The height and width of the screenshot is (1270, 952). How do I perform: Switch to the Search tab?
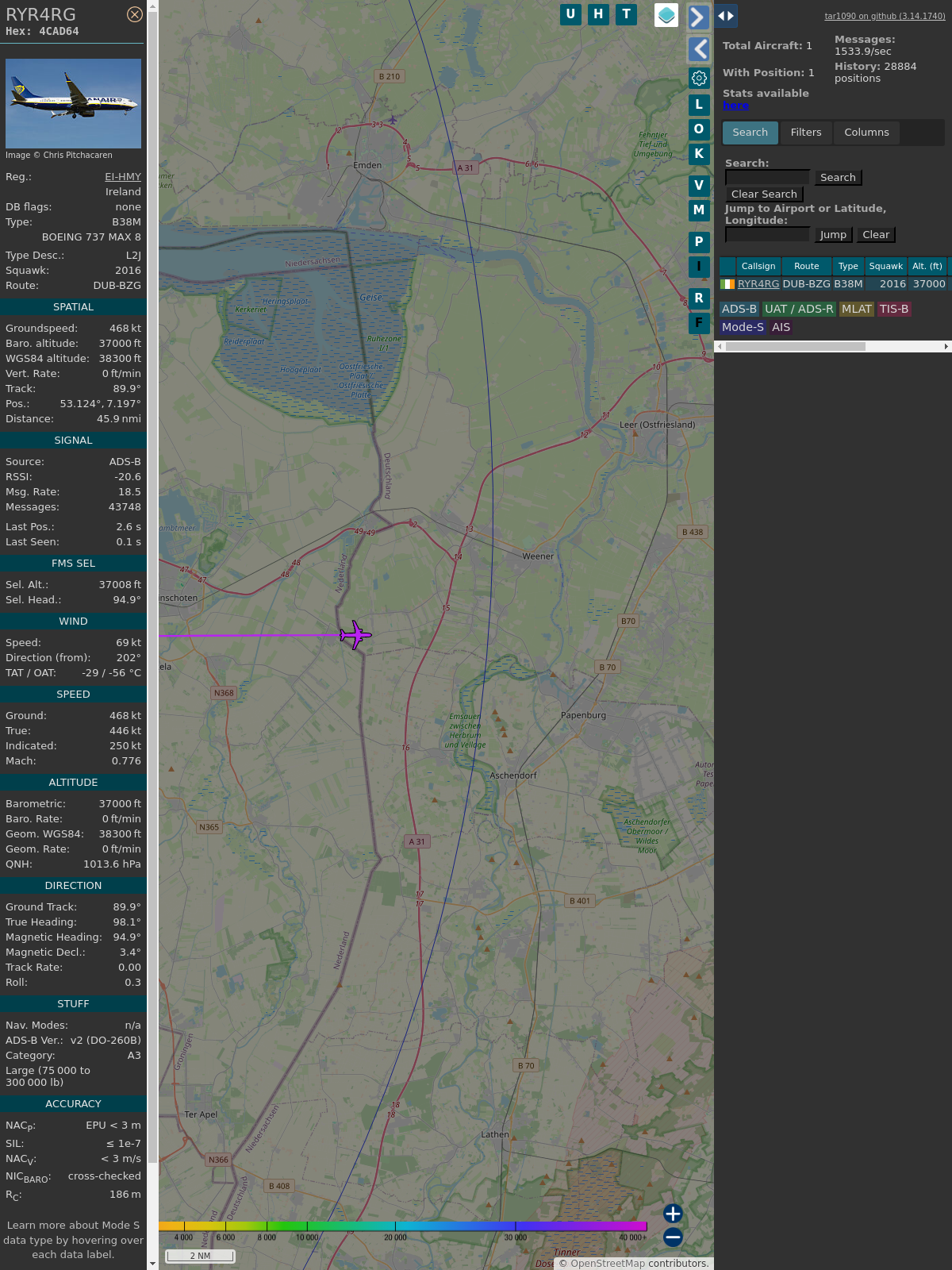coord(750,133)
